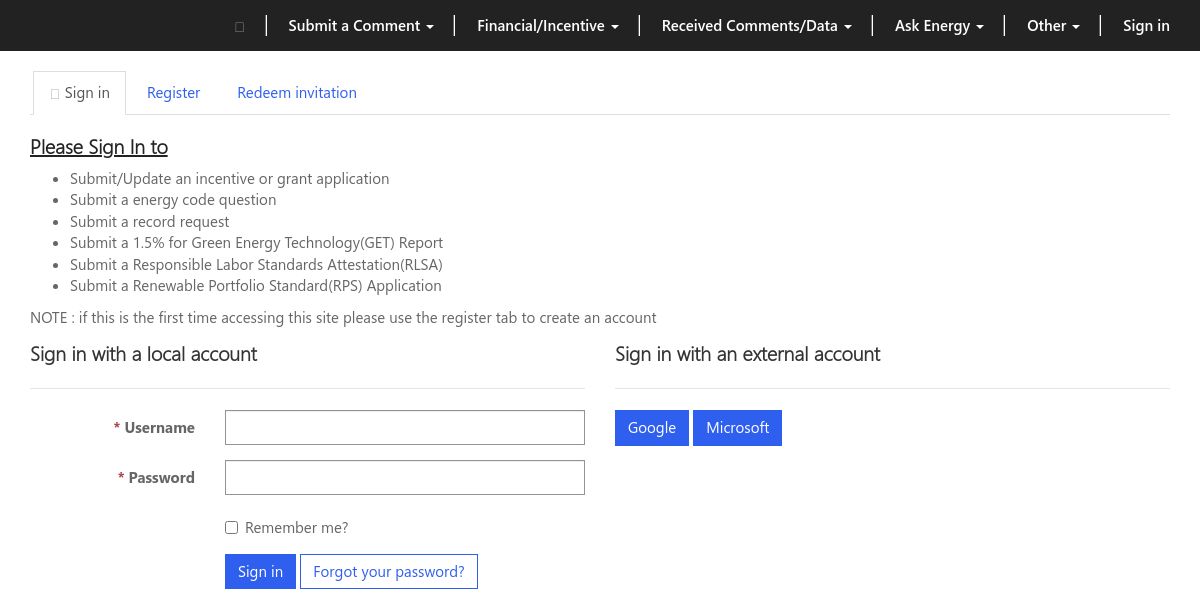Viewport: 1200px width, 600px height.
Task: Click Sign in link in top navigation
Action: pyautogui.click(x=1146, y=26)
